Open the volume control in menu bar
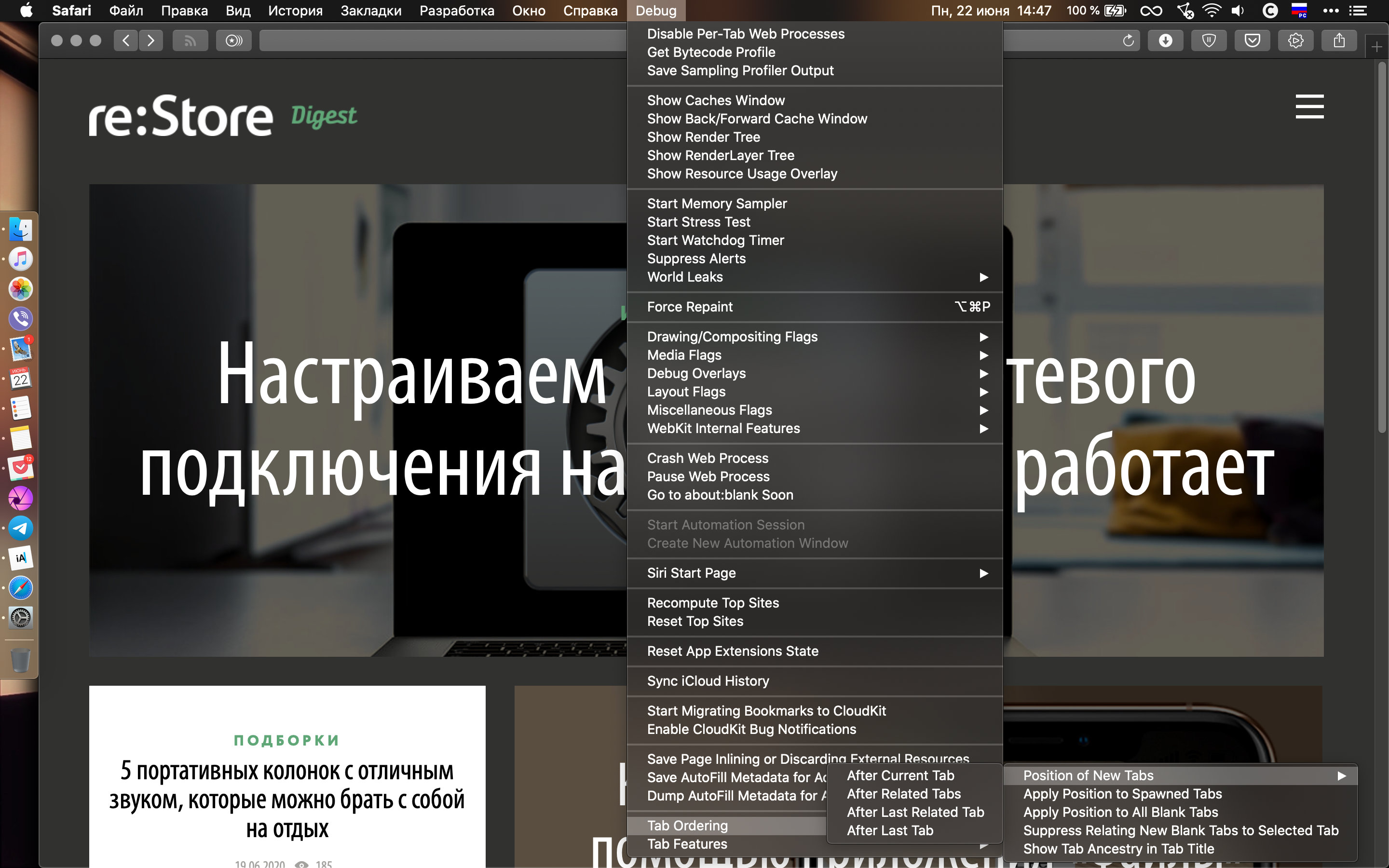The height and width of the screenshot is (868, 1389). tap(1239, 10)
